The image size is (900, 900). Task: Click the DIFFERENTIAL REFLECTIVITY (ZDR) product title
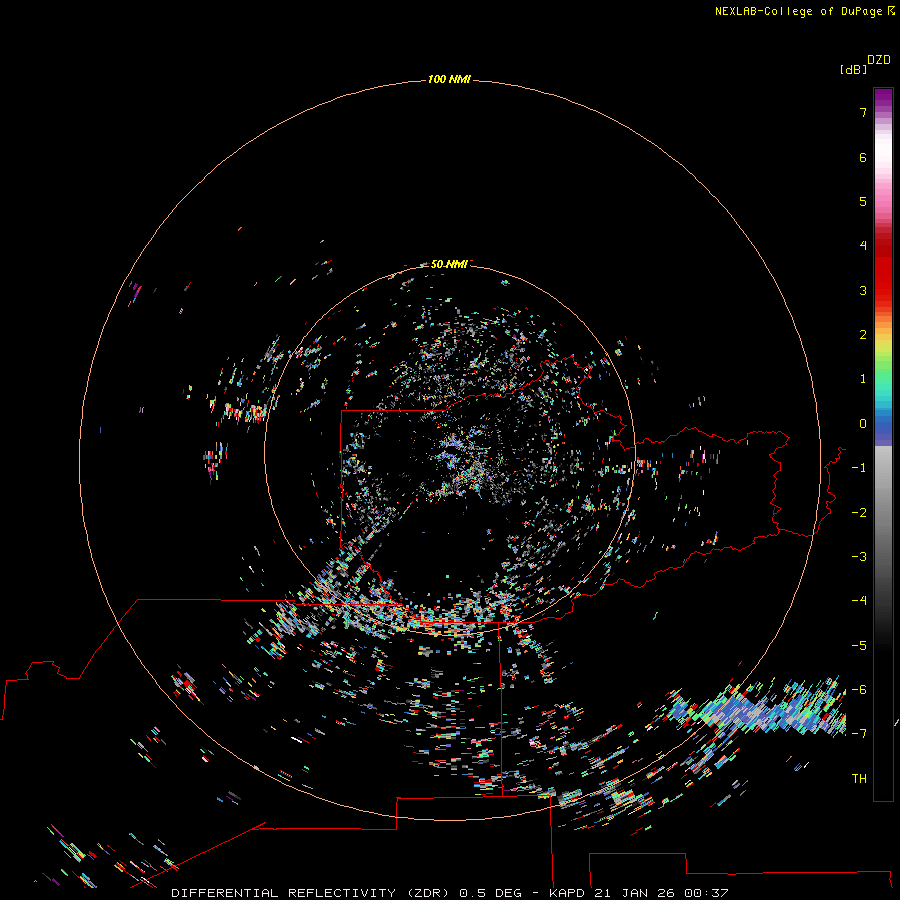[312, 893]
